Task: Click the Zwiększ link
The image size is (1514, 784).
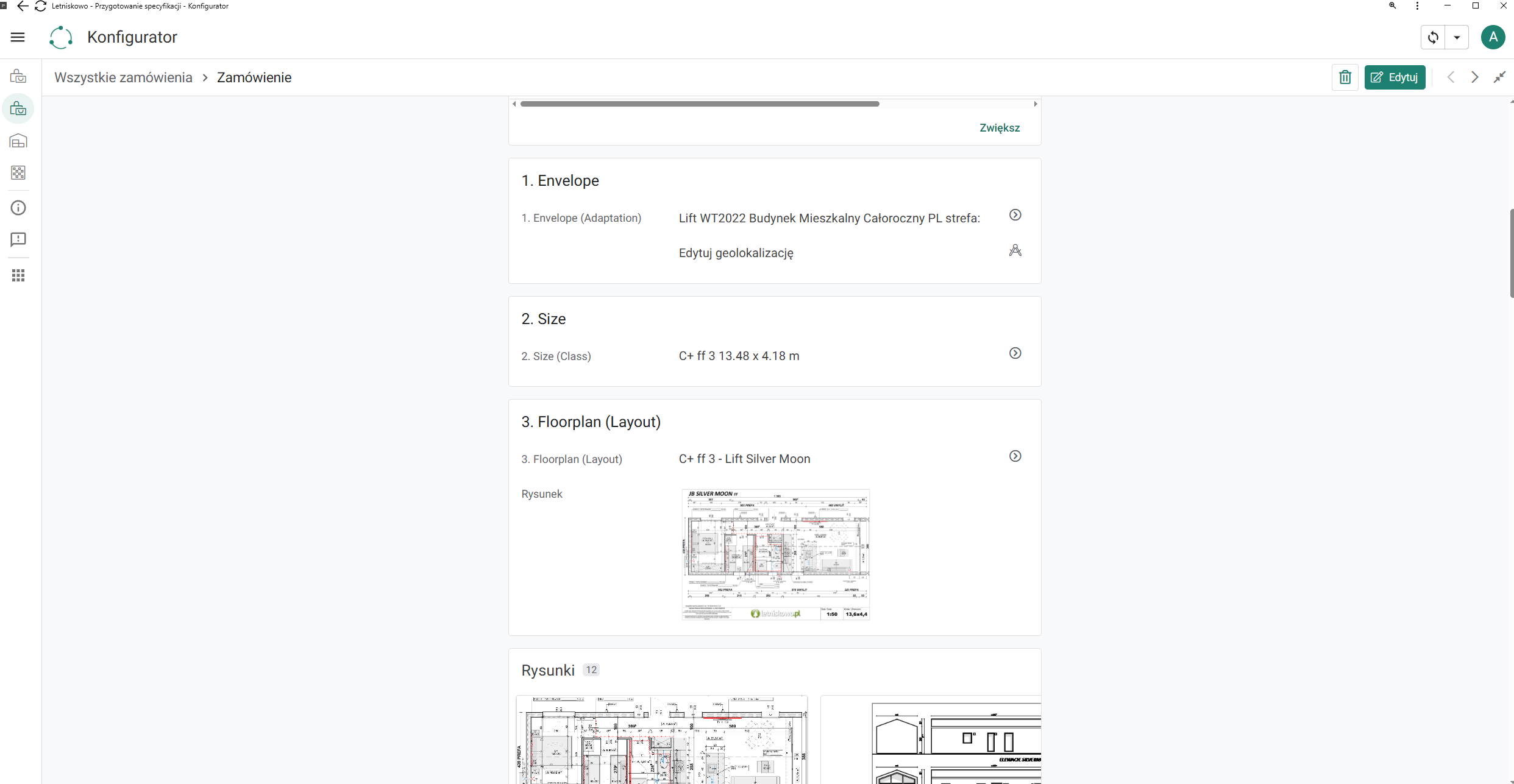Action: click(1000, 128)
